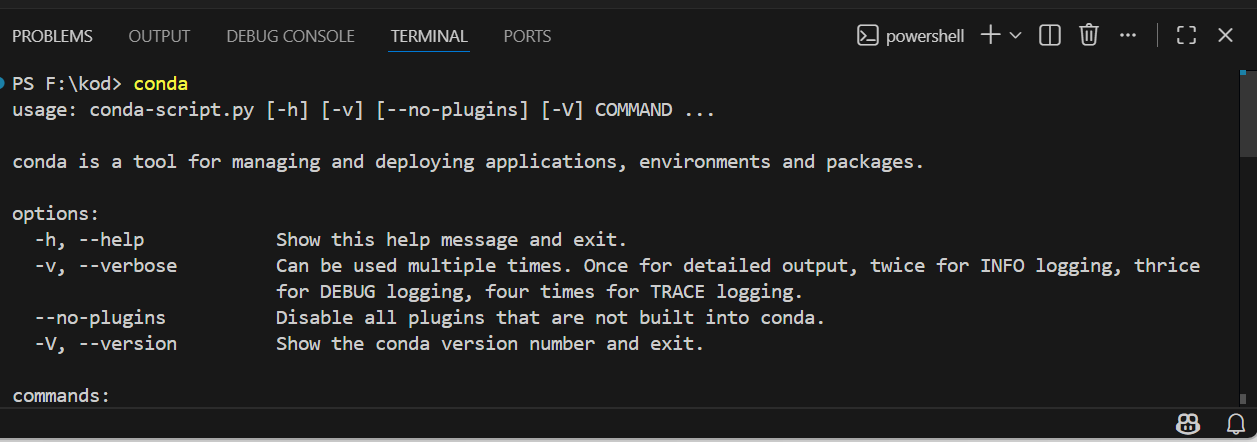Create a new terminal with plus icon
1257x442 pixels.
click(990, 36)
